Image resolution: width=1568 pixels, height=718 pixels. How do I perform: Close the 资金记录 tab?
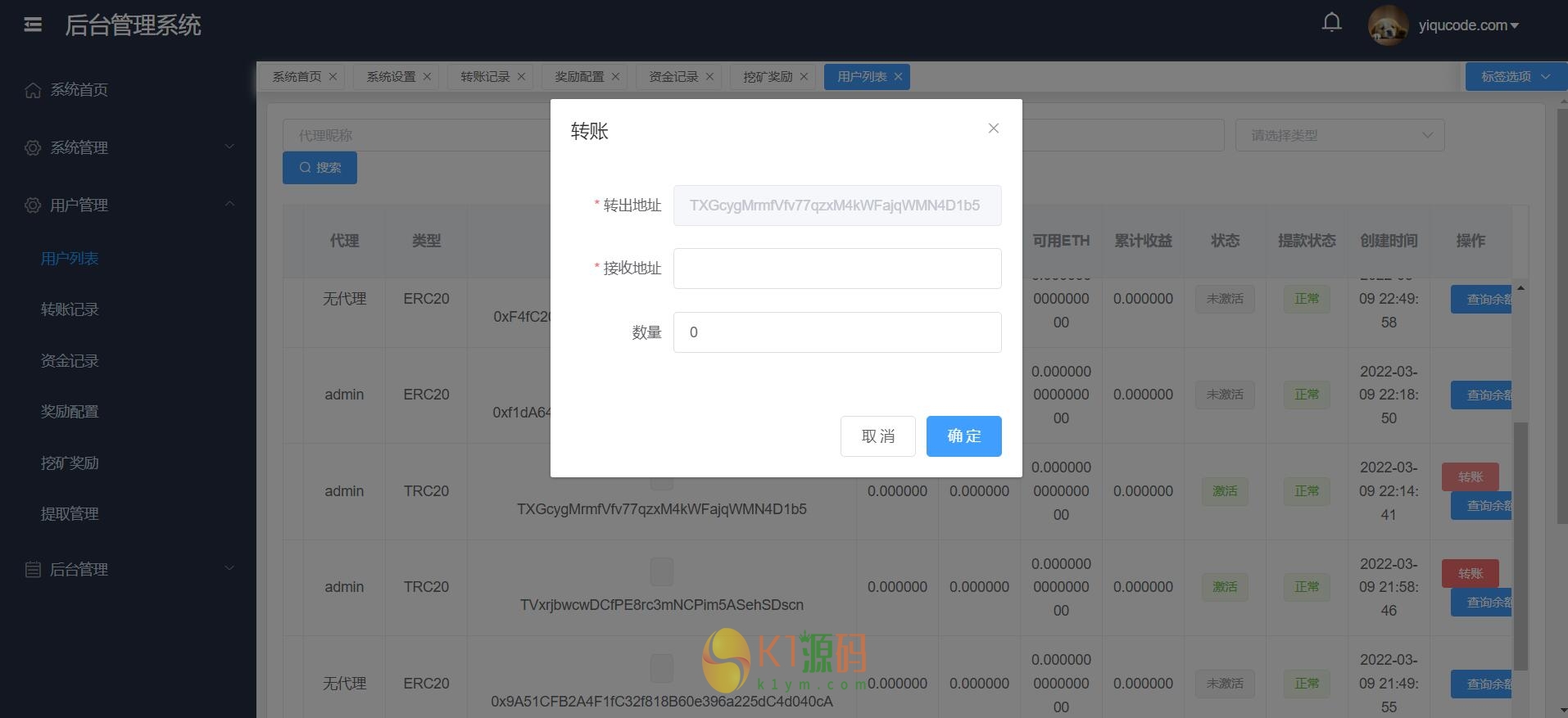(x=709, y=77)
